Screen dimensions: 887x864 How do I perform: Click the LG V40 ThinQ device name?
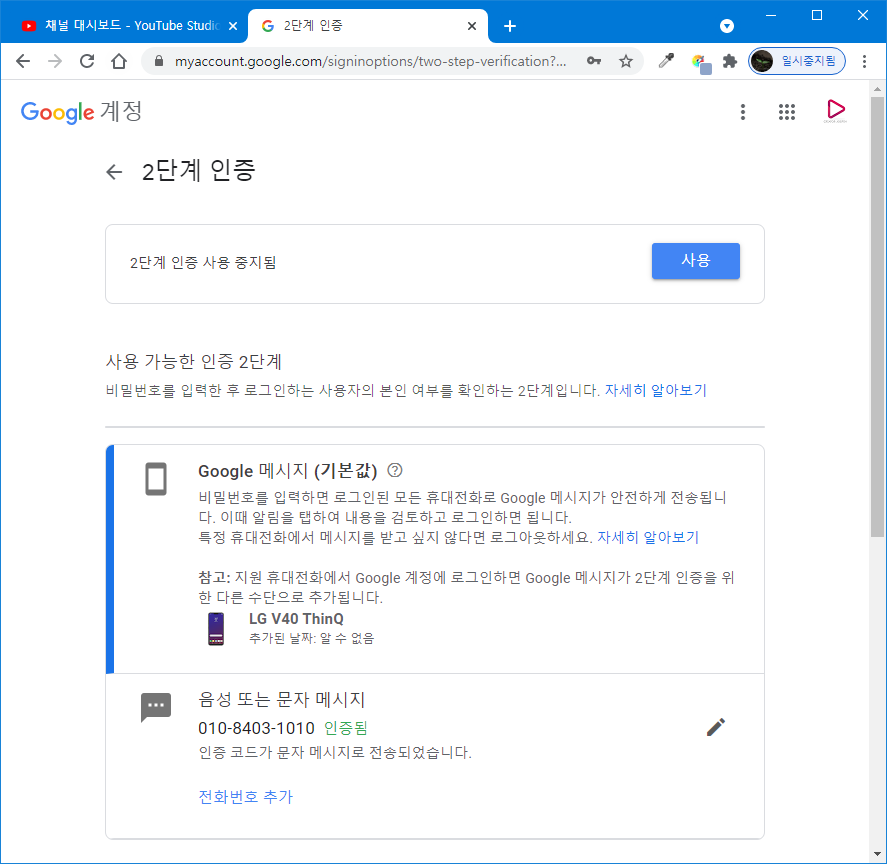[296, 618]
